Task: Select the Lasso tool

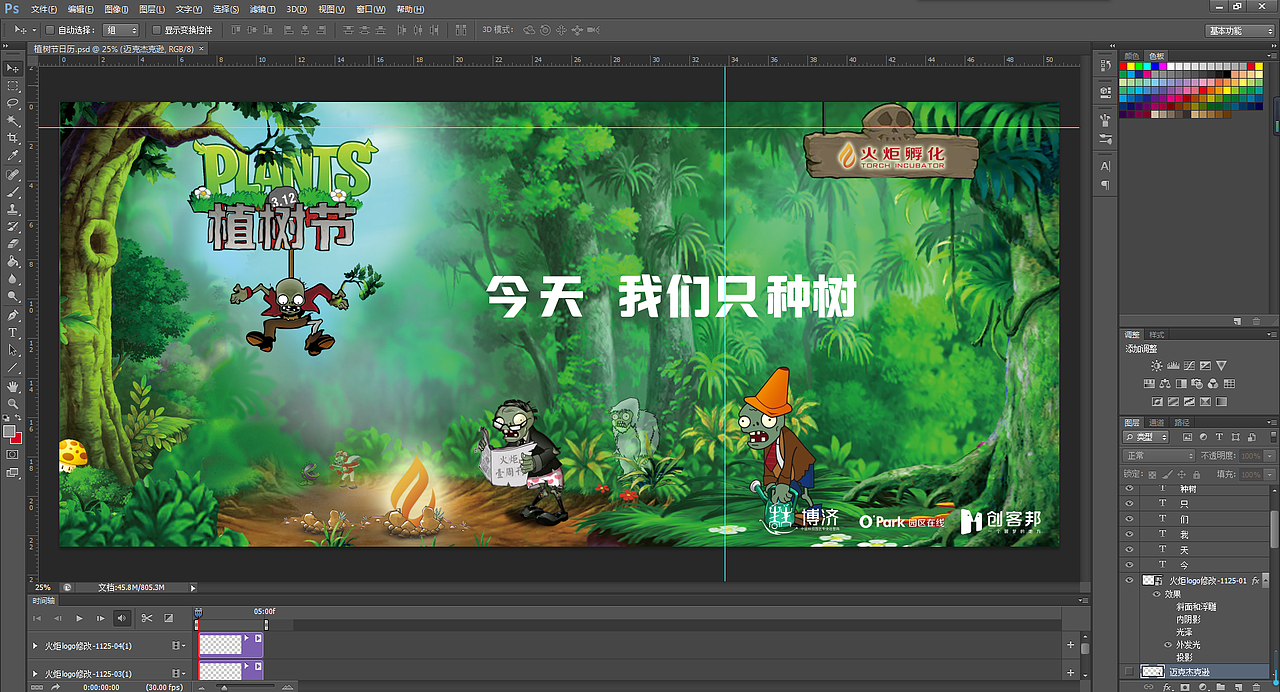Action: point(13,103)
